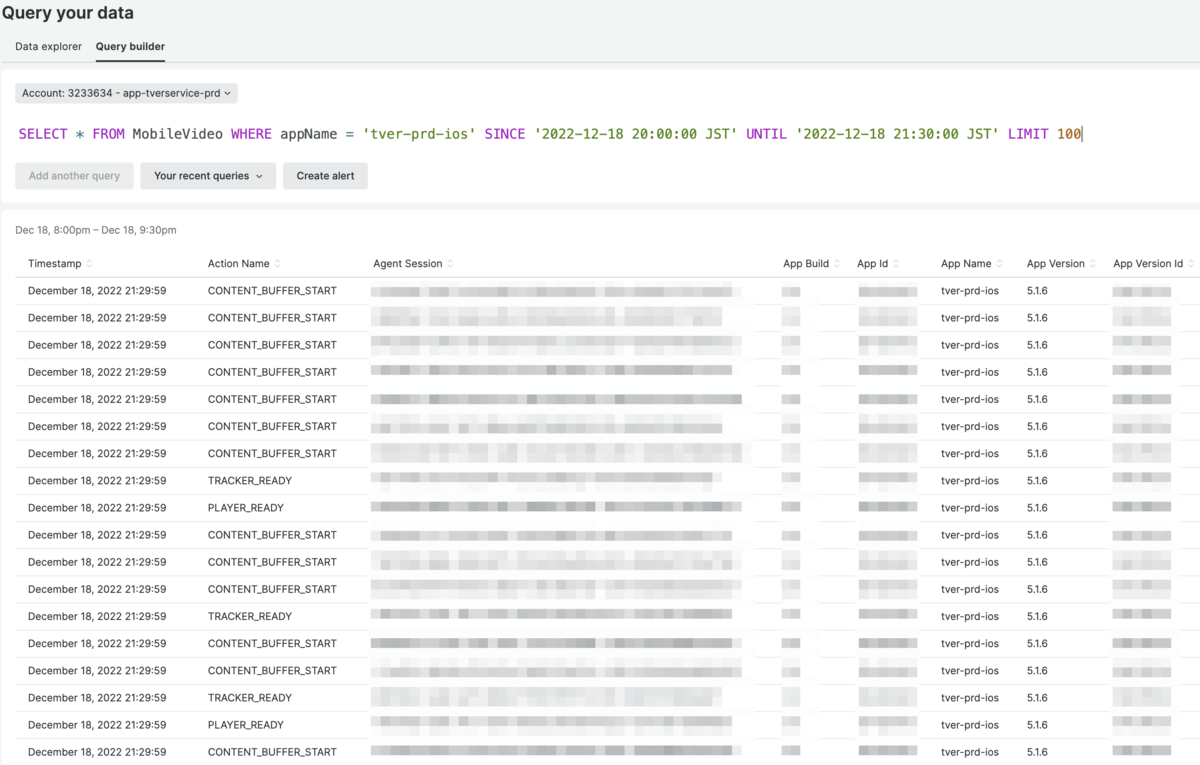The height and width of the screenshot is (765, 1200).
Task: Click the App Name column sort icon
Action: [1001, 263]
